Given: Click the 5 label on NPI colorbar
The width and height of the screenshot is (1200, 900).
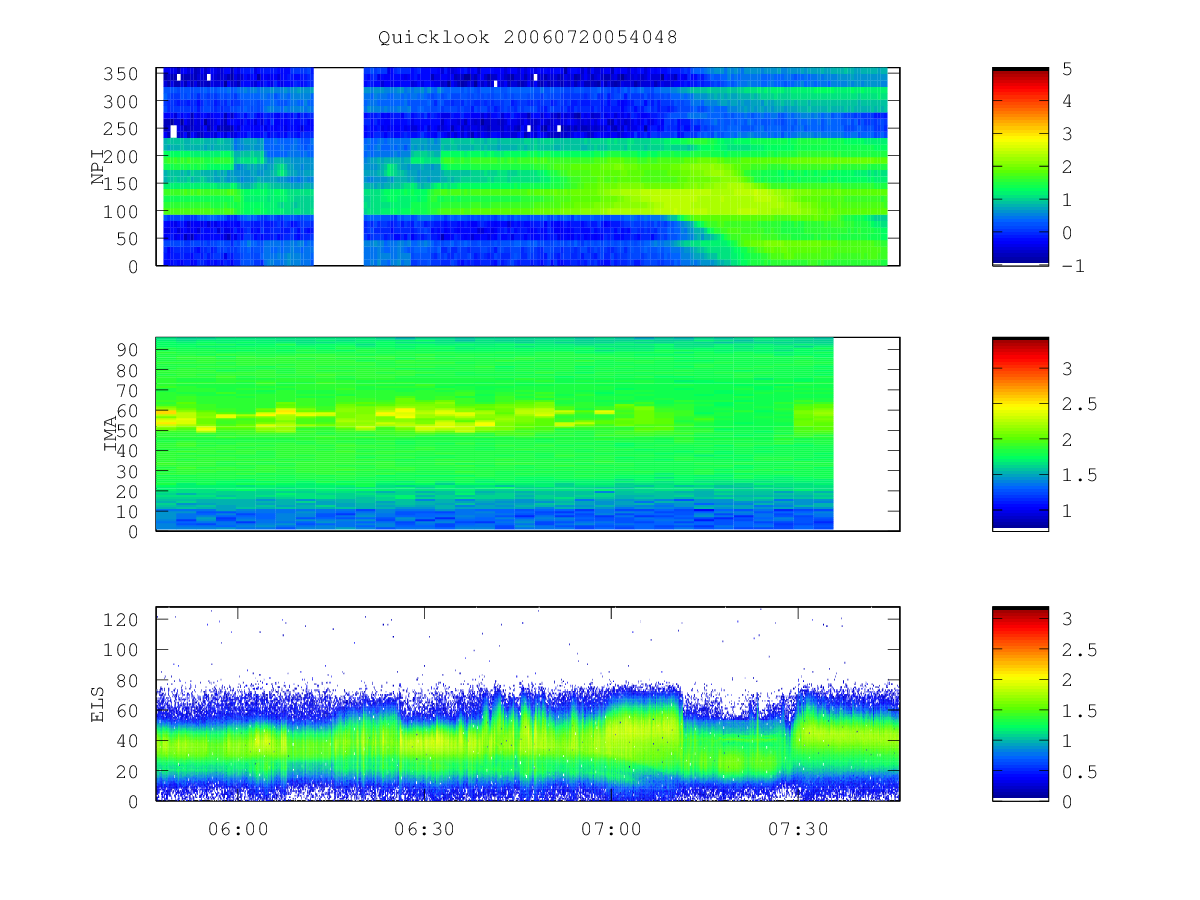Looking at the screenshot, I should [1067, 68].
